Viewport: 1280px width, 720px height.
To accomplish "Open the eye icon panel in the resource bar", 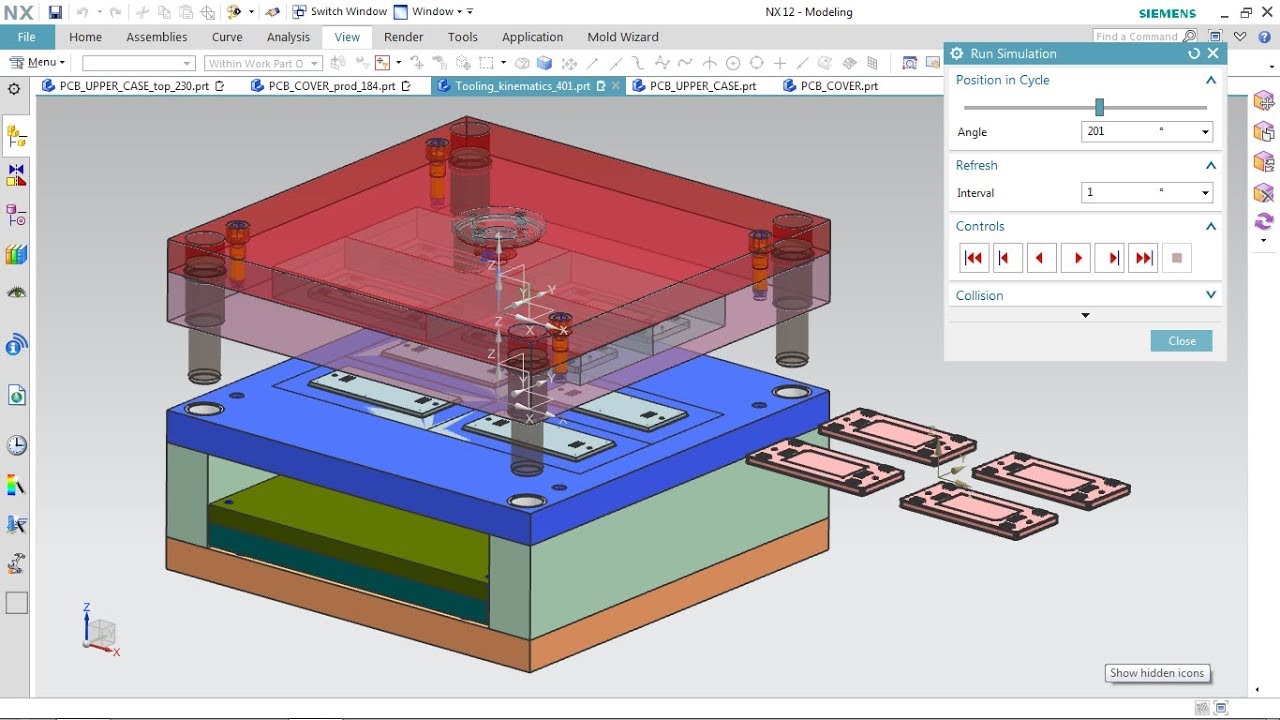I will point(16,293).
